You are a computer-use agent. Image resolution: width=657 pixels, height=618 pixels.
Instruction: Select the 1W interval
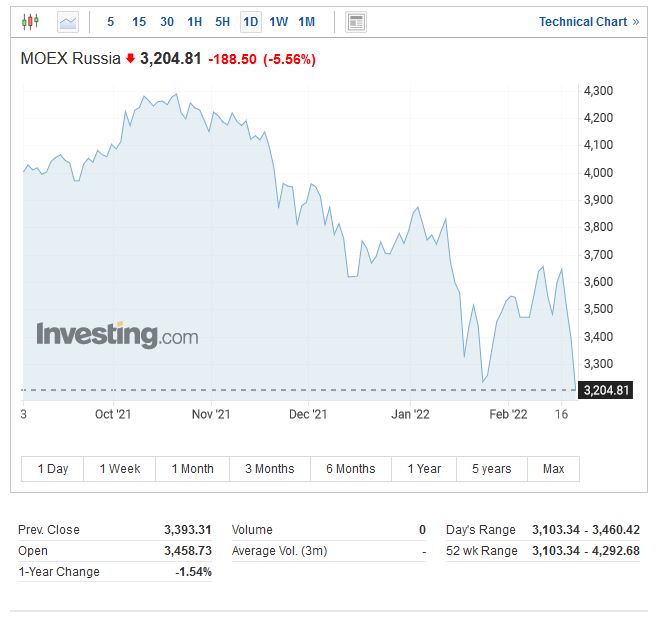279,22
